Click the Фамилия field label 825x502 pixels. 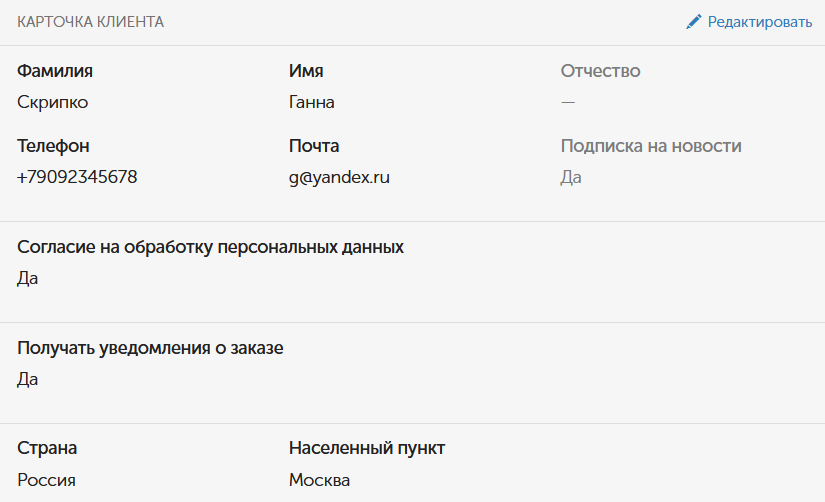55,71
